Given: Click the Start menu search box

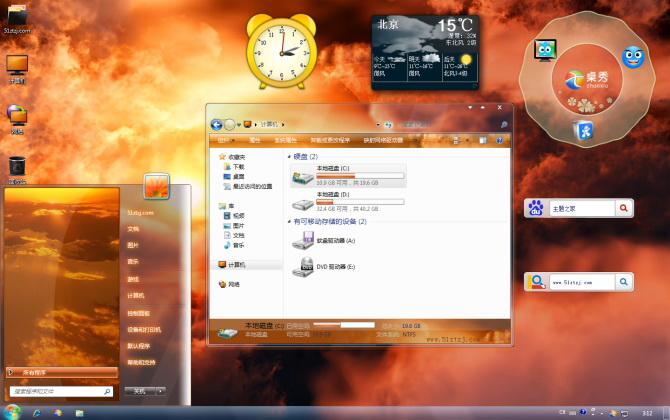Looking at the screenshot, I should point(61,391).
